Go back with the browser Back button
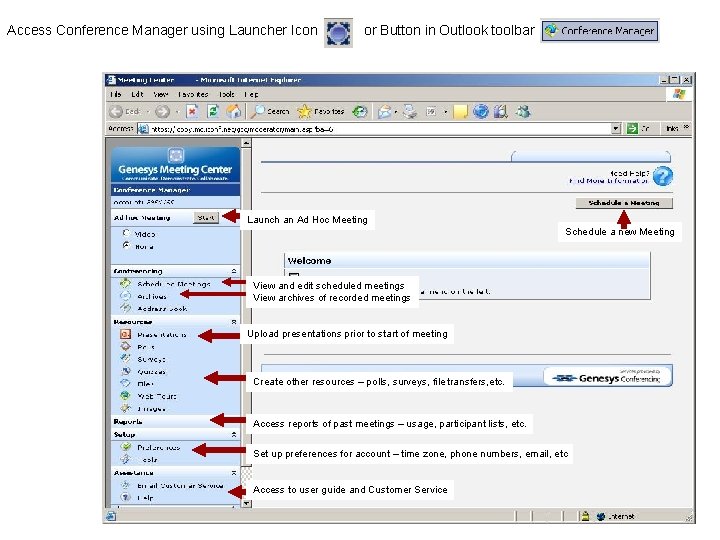Screen dimensions: 720x540 click(x=125, y=111)
